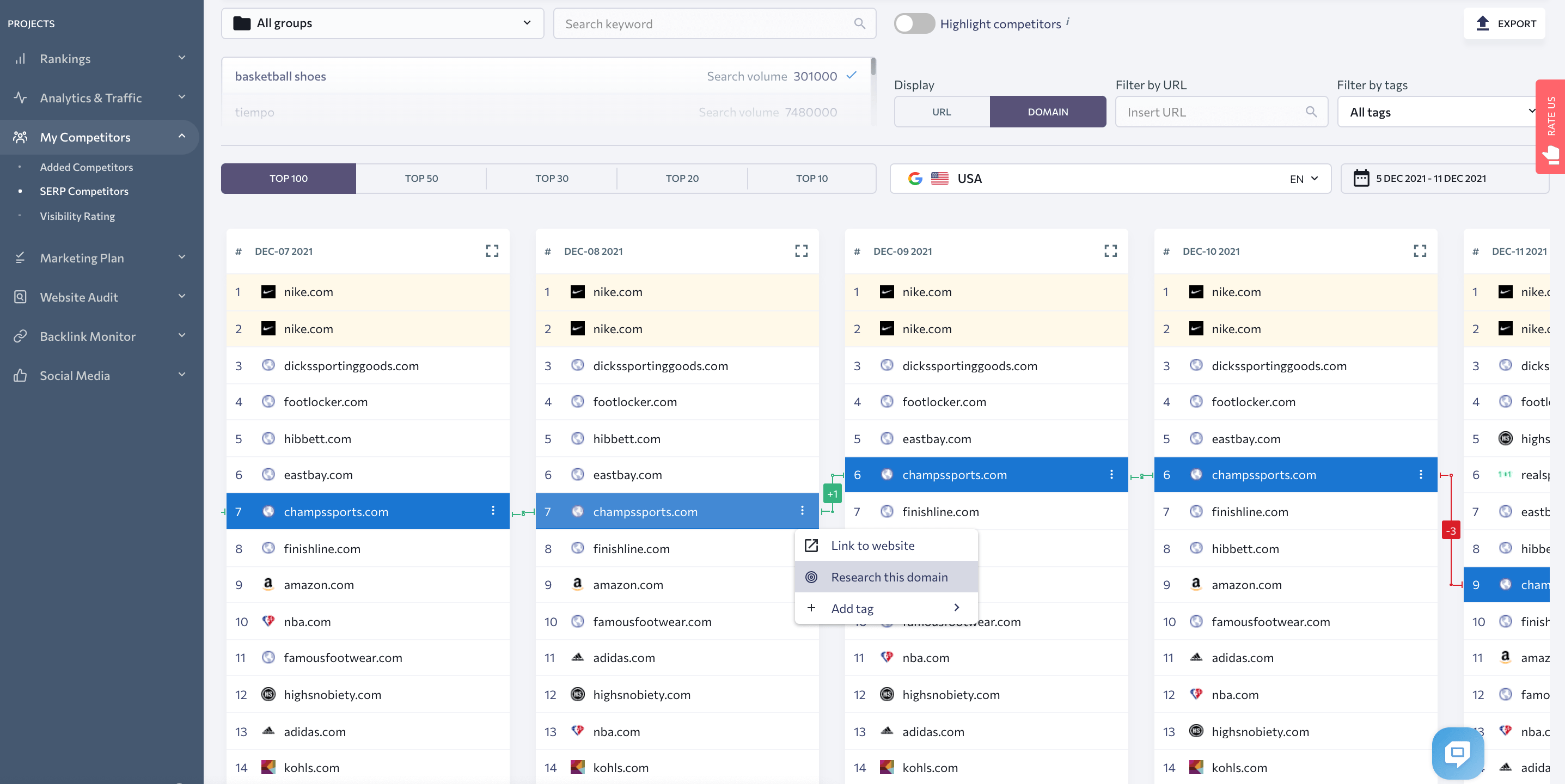The height and width of the screenshot is (784, 1565).
Task: Expand the Analytics & Traffic chevron
Action: (x=182, y=97)
